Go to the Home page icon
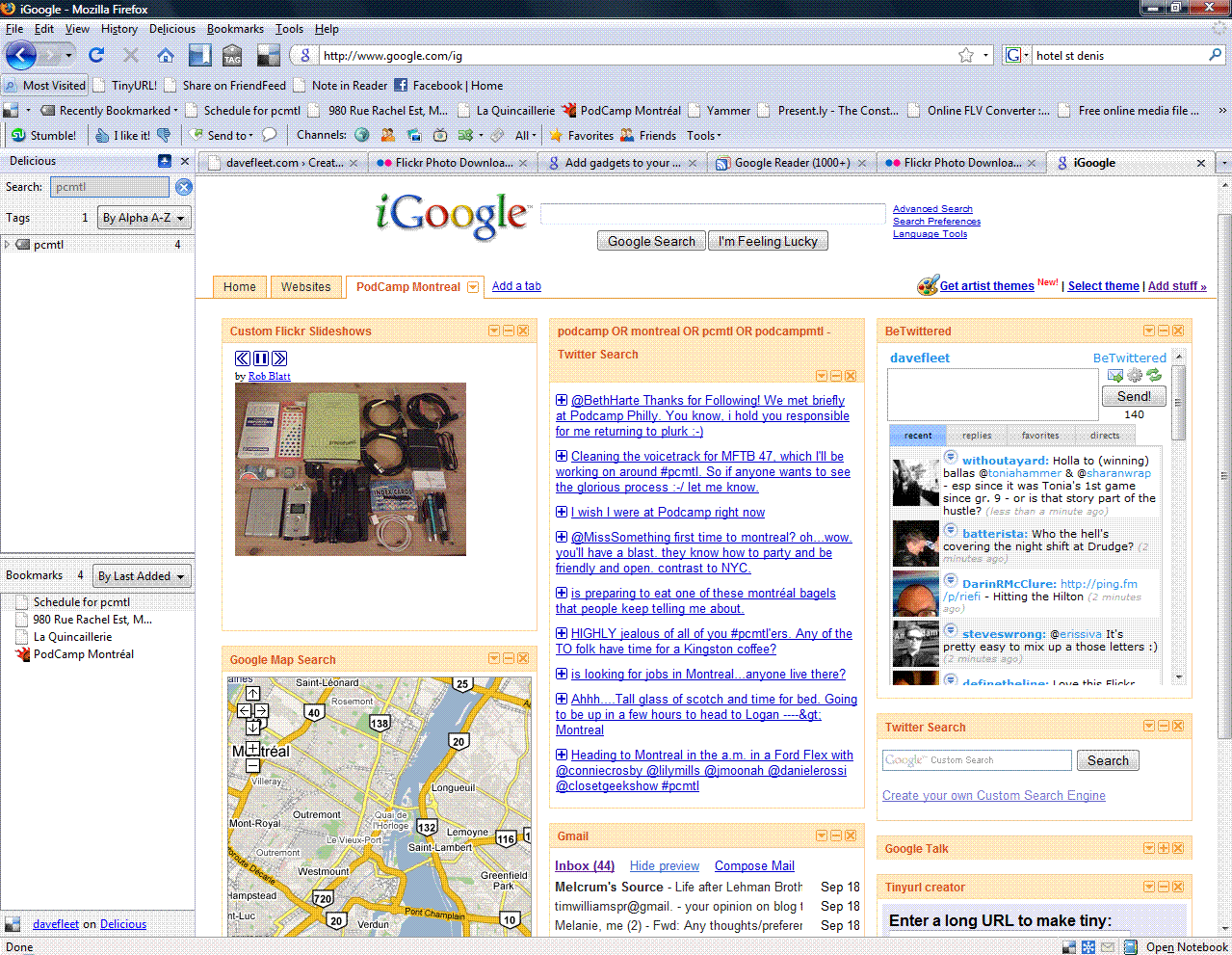This screenshot has width=1232, height=955. (x=166, y=55)
